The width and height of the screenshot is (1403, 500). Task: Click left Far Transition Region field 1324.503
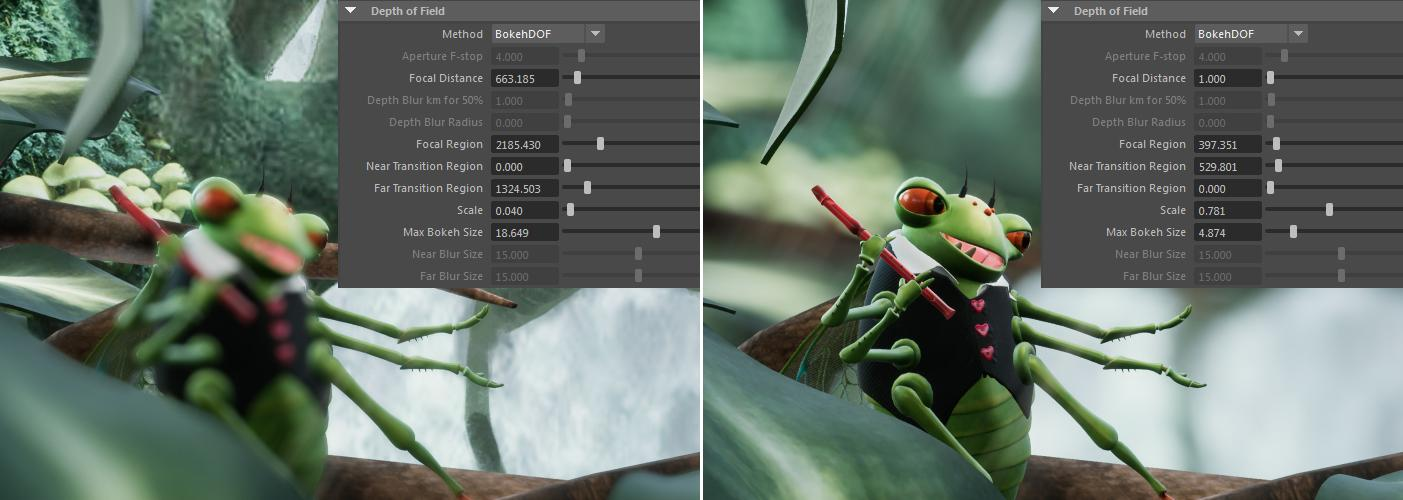tap(524, 188)
